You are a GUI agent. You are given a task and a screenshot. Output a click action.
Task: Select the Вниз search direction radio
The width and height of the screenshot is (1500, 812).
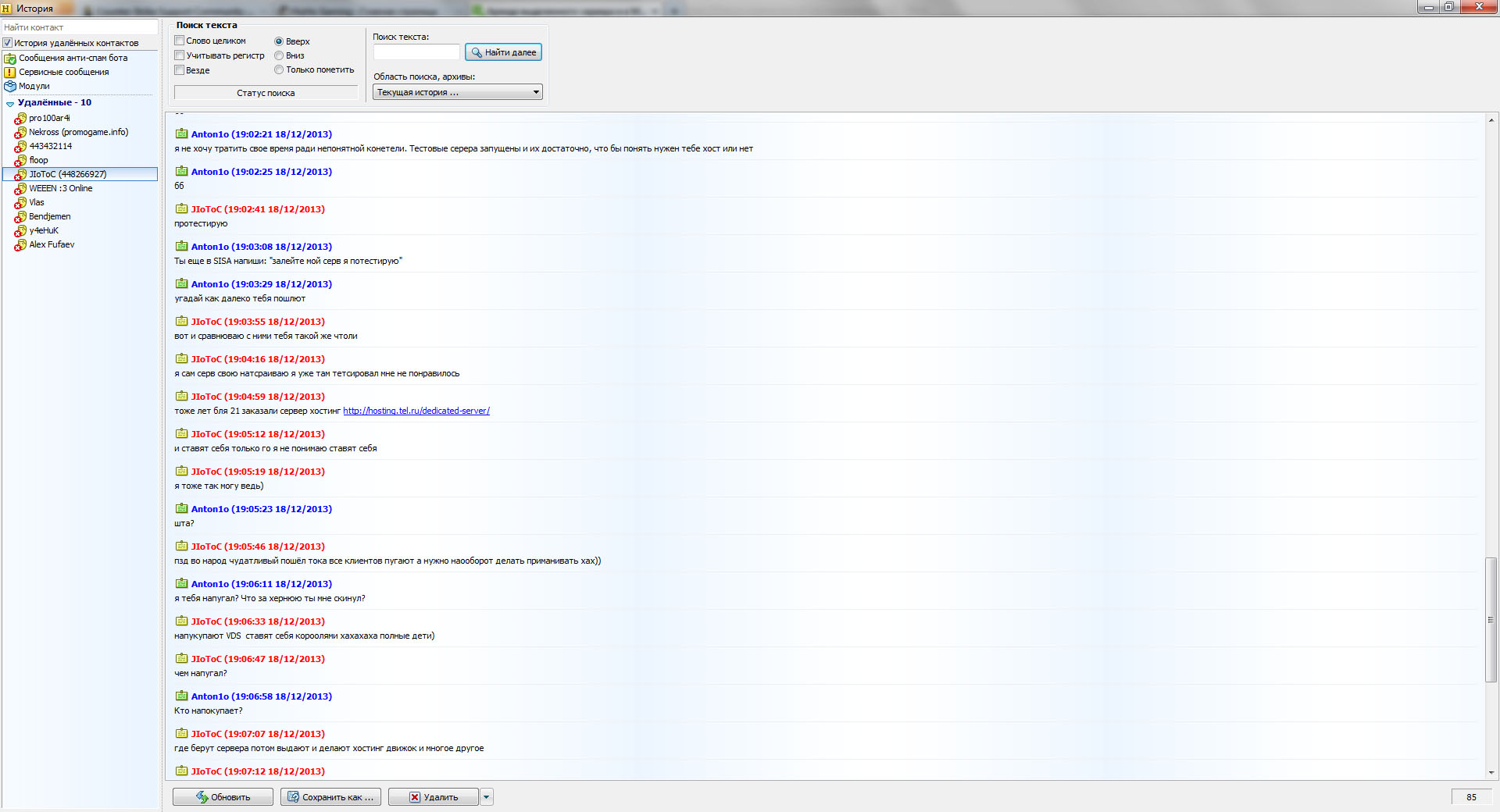click(279, 55)
